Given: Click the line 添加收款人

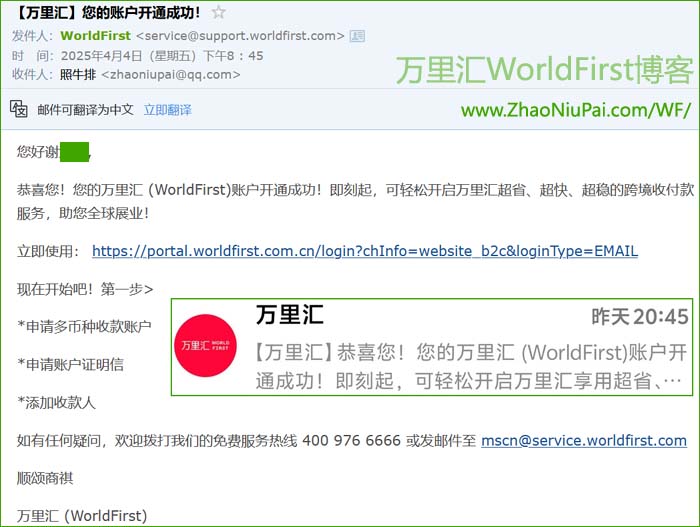Looking at the screenshot, I should 56,402.
